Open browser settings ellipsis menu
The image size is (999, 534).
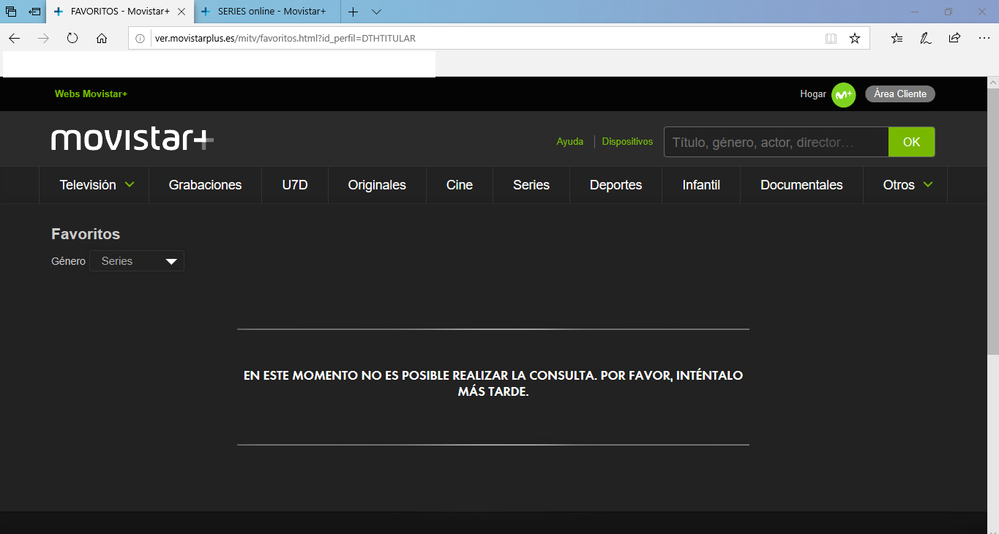pyautogui.click(x=983, y=38)
